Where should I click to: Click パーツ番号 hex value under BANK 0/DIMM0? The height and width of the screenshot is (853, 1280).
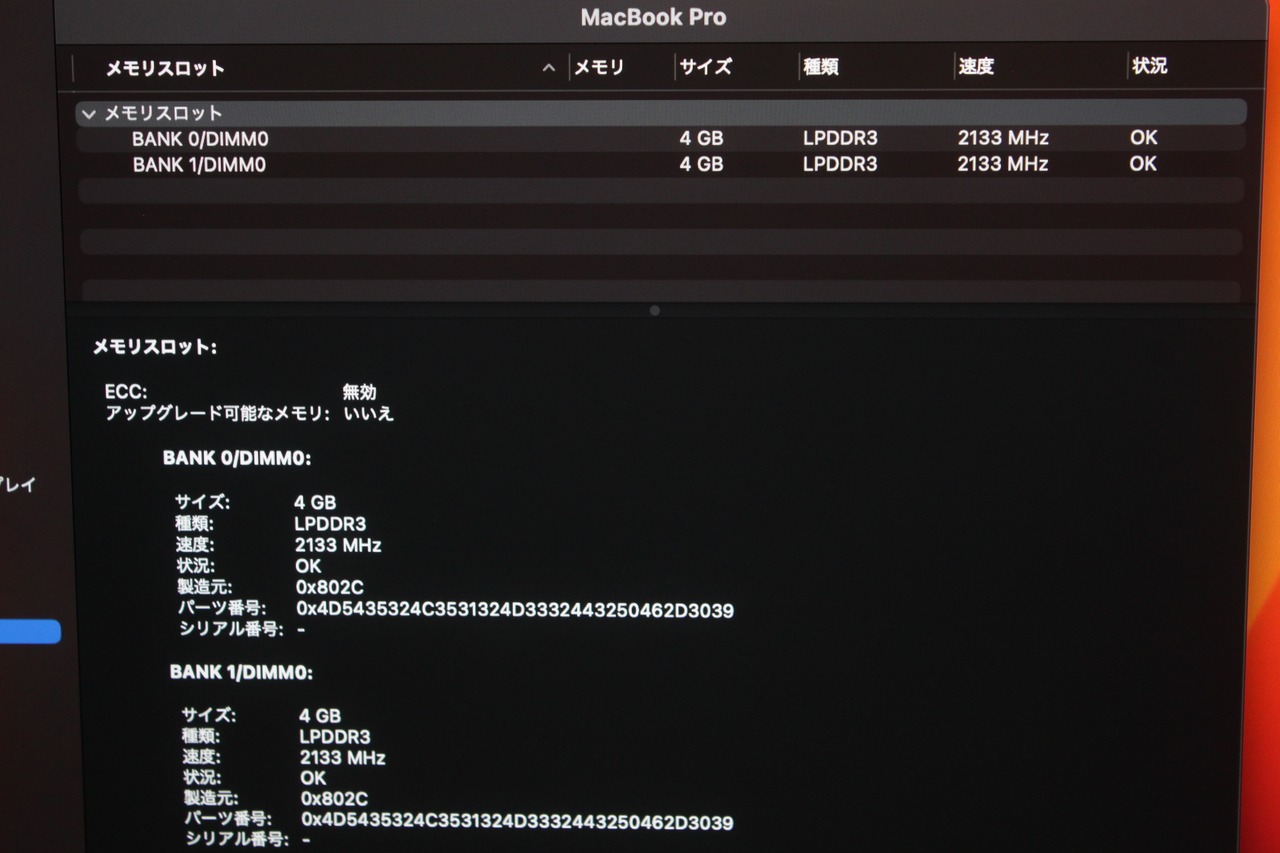pyautogui.click(x=515, y=610)
